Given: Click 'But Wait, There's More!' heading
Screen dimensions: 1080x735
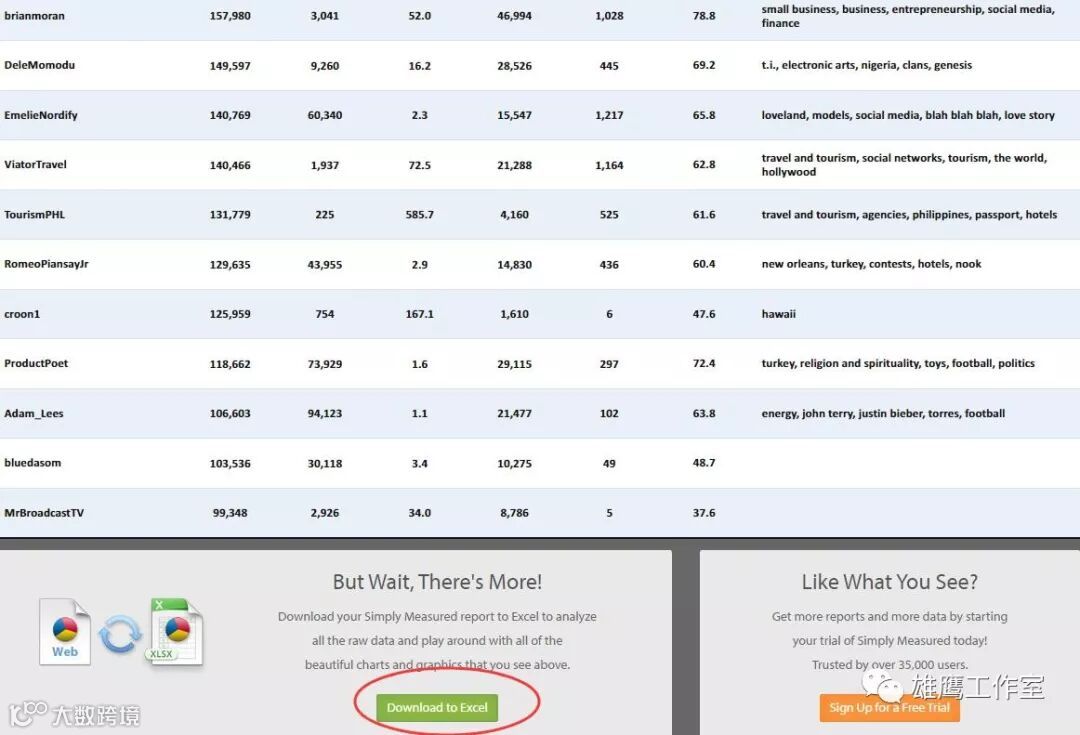Looking at the screenshot, I should tap(437, 582).
